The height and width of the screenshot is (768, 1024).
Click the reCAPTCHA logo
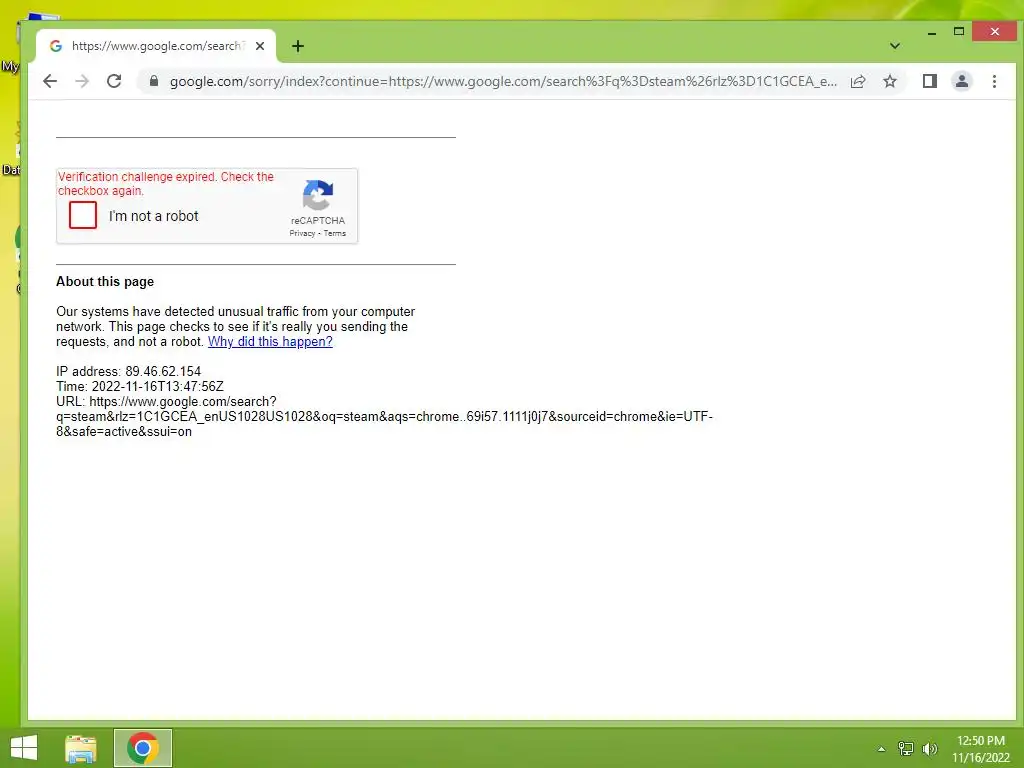(318, 195)
